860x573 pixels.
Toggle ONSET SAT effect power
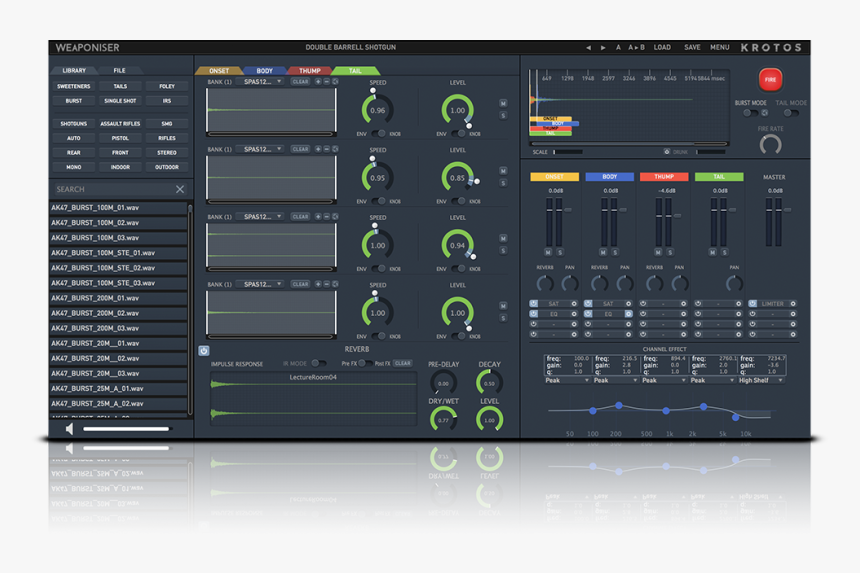pos(534,304)
